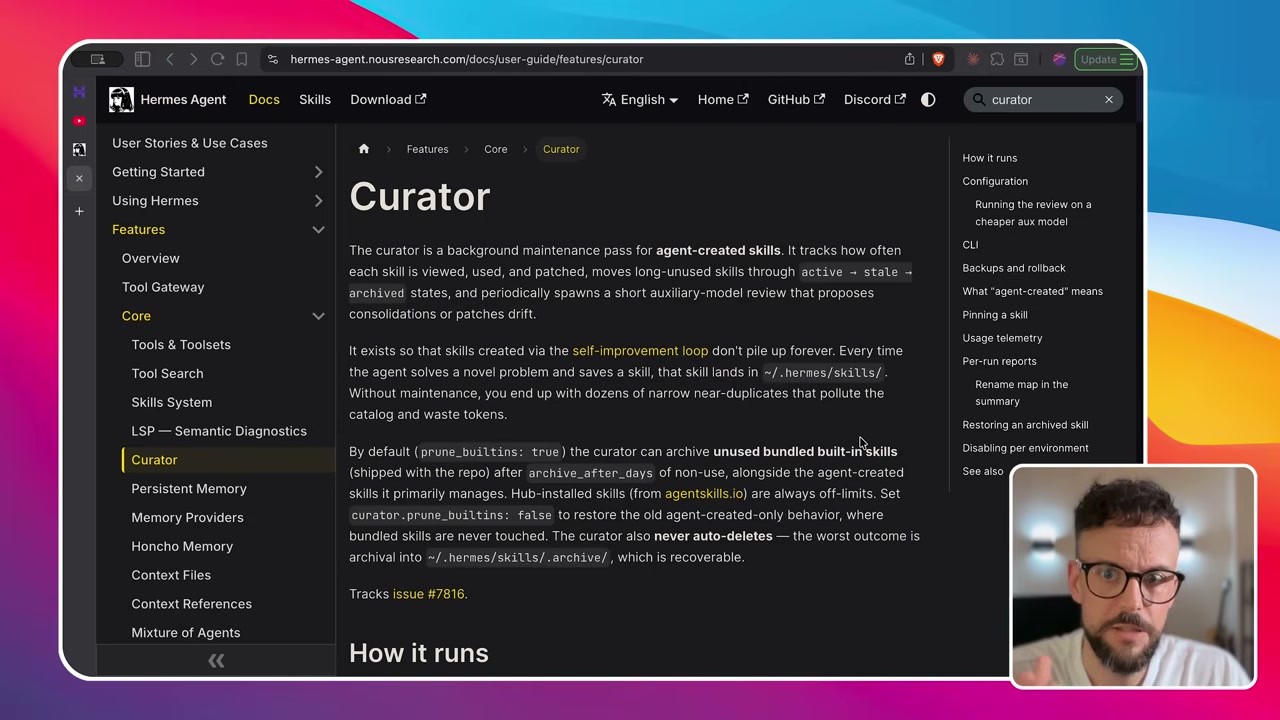1280x720 pixels.
Task: Clear the curator search query
Action: 1108,100
